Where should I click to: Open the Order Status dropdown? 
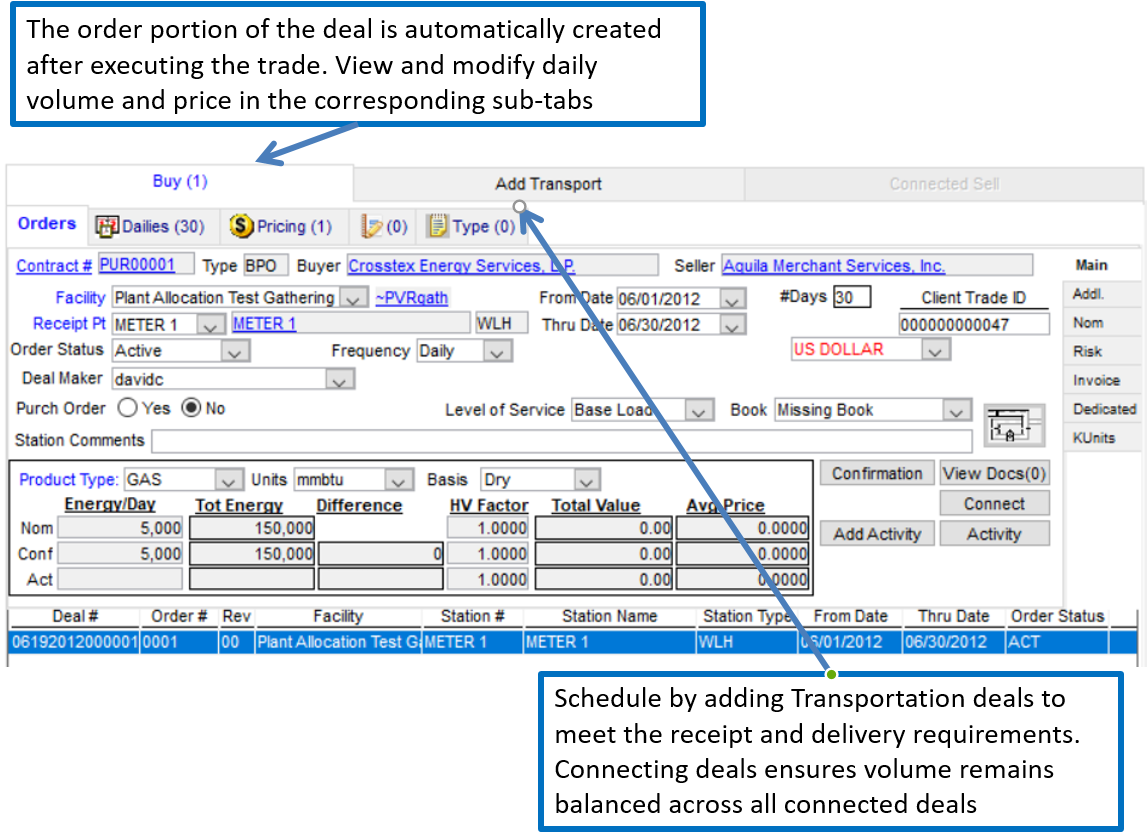pos(235,352)
